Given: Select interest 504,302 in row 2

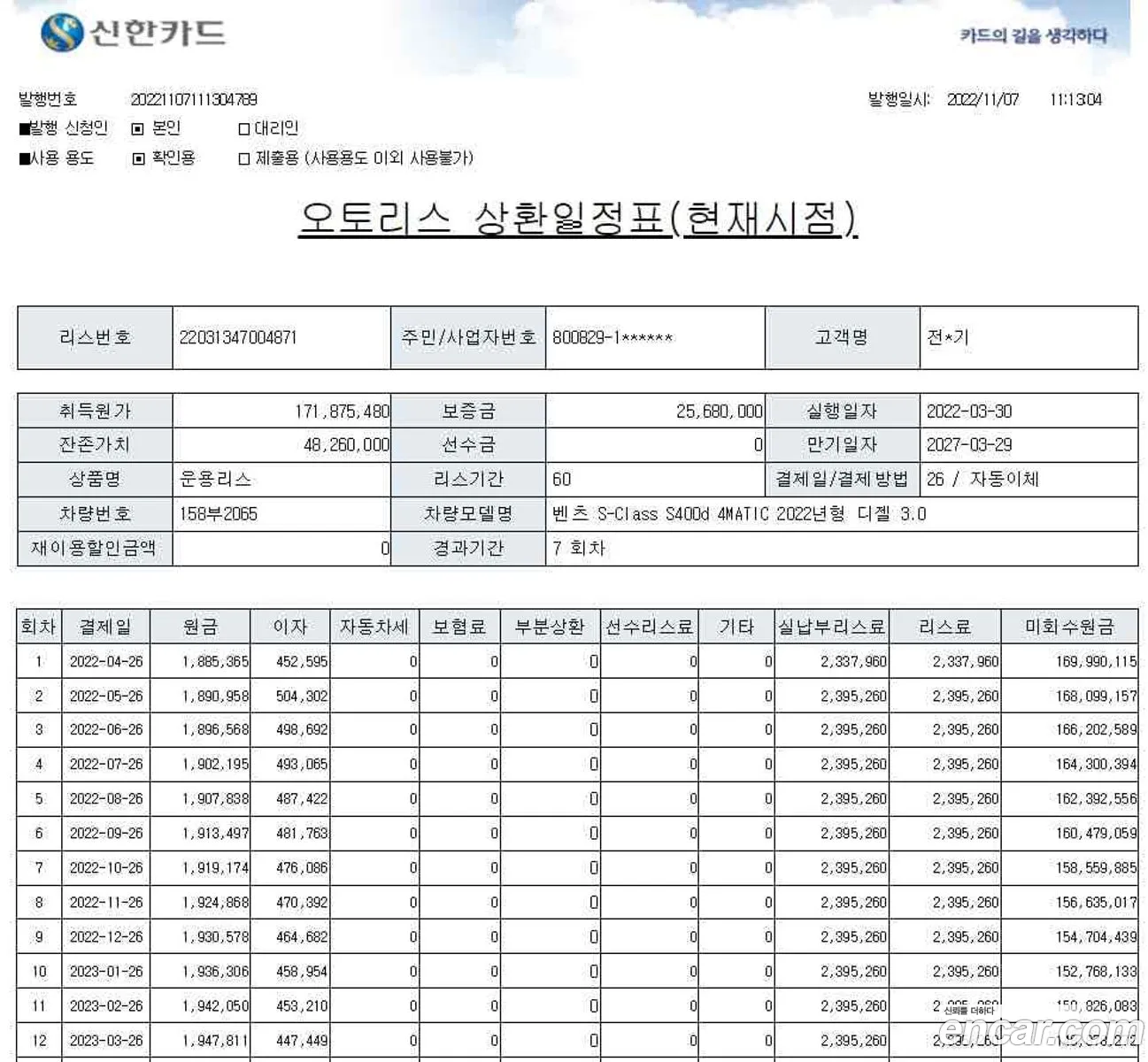Looking at the screenshot, I should (x=302, y=696).
